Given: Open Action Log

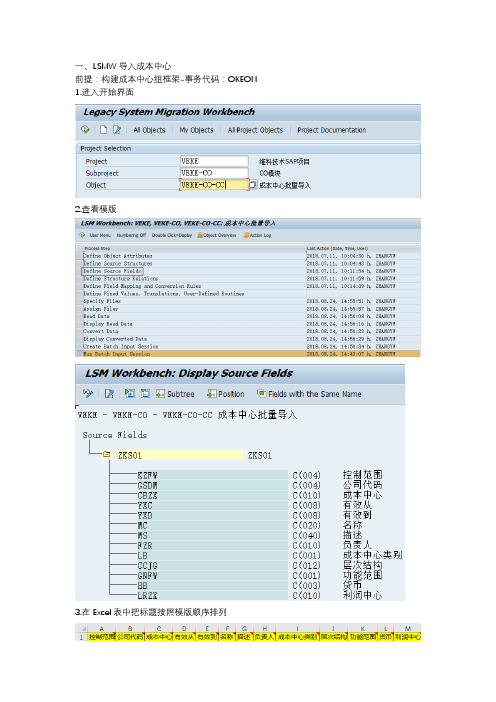Looking at the screenshot, I should click(x=257, y=235).
